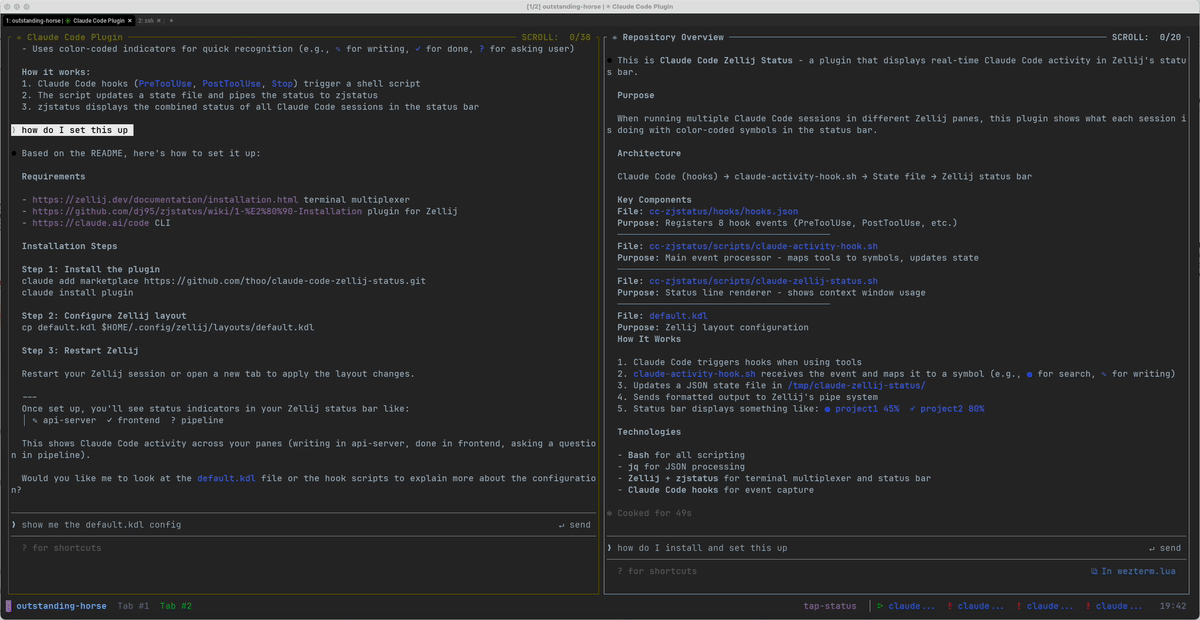Click the outstanding-horse session name in status bar
The height and width of the screenshot is (620, 1200).
(61, 606)
